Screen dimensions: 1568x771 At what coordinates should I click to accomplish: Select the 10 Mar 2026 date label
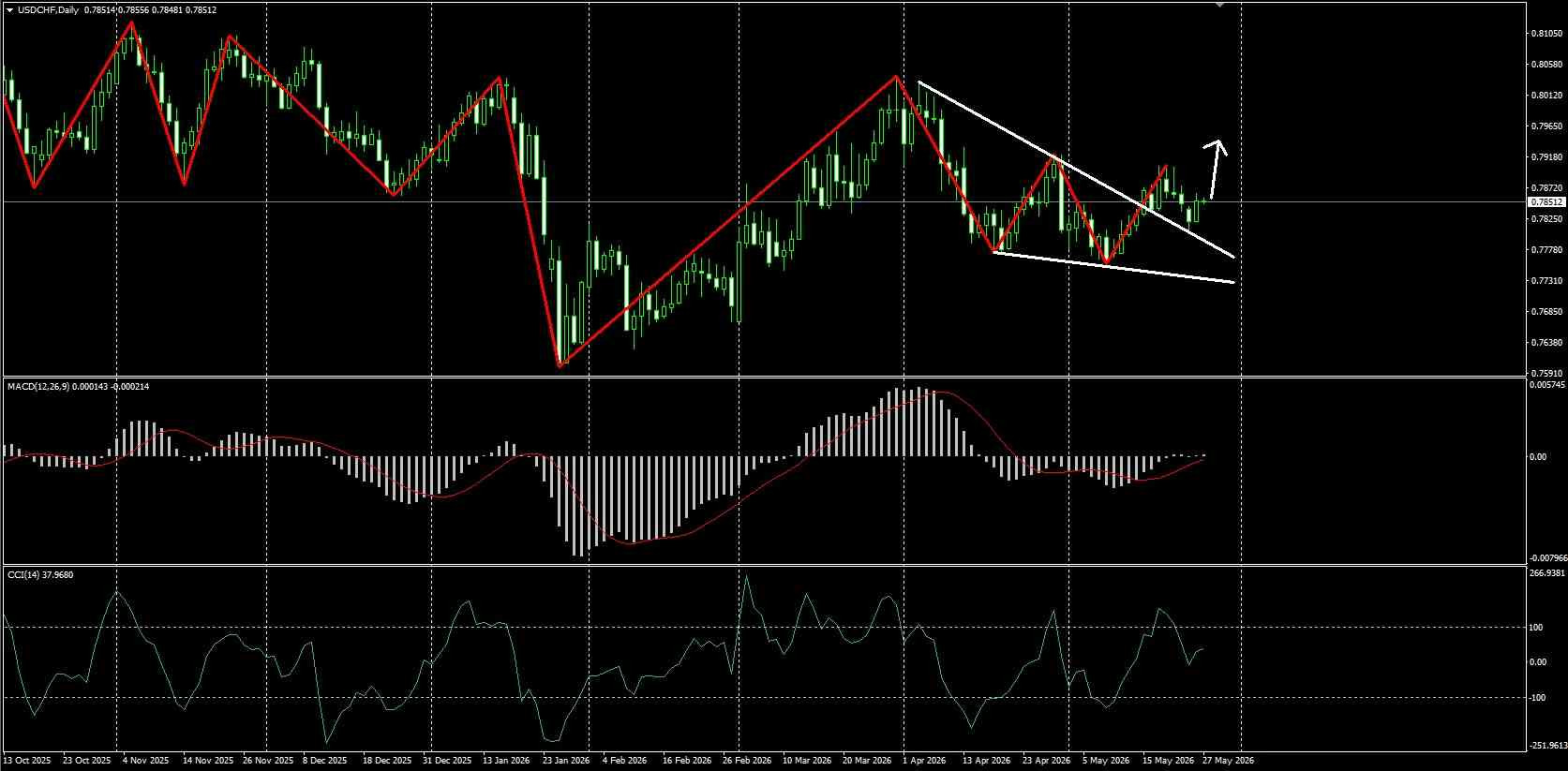click(x=806, y=761)
